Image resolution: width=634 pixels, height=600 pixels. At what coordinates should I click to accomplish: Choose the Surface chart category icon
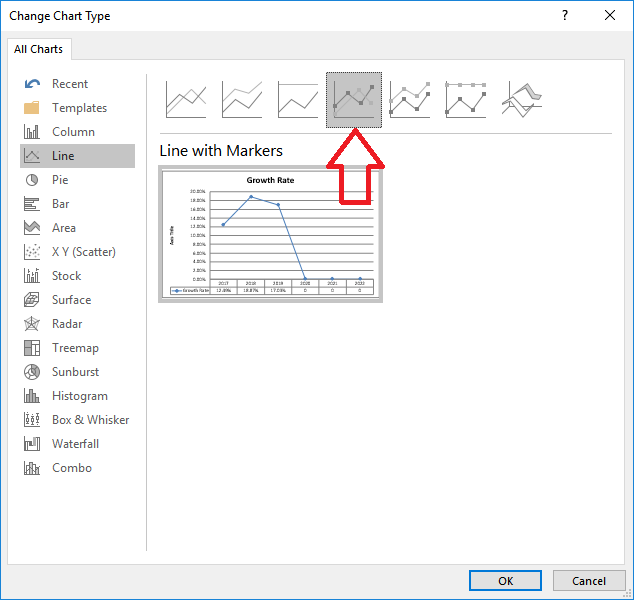coord(32,300)
